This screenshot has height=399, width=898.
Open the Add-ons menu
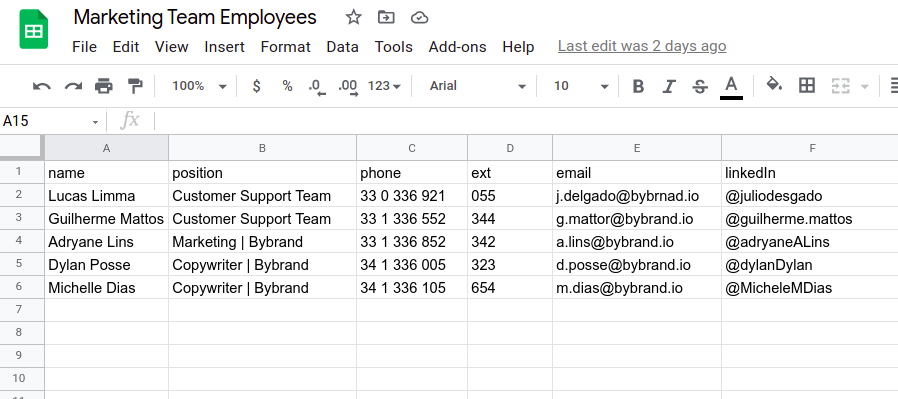[458, 47]
